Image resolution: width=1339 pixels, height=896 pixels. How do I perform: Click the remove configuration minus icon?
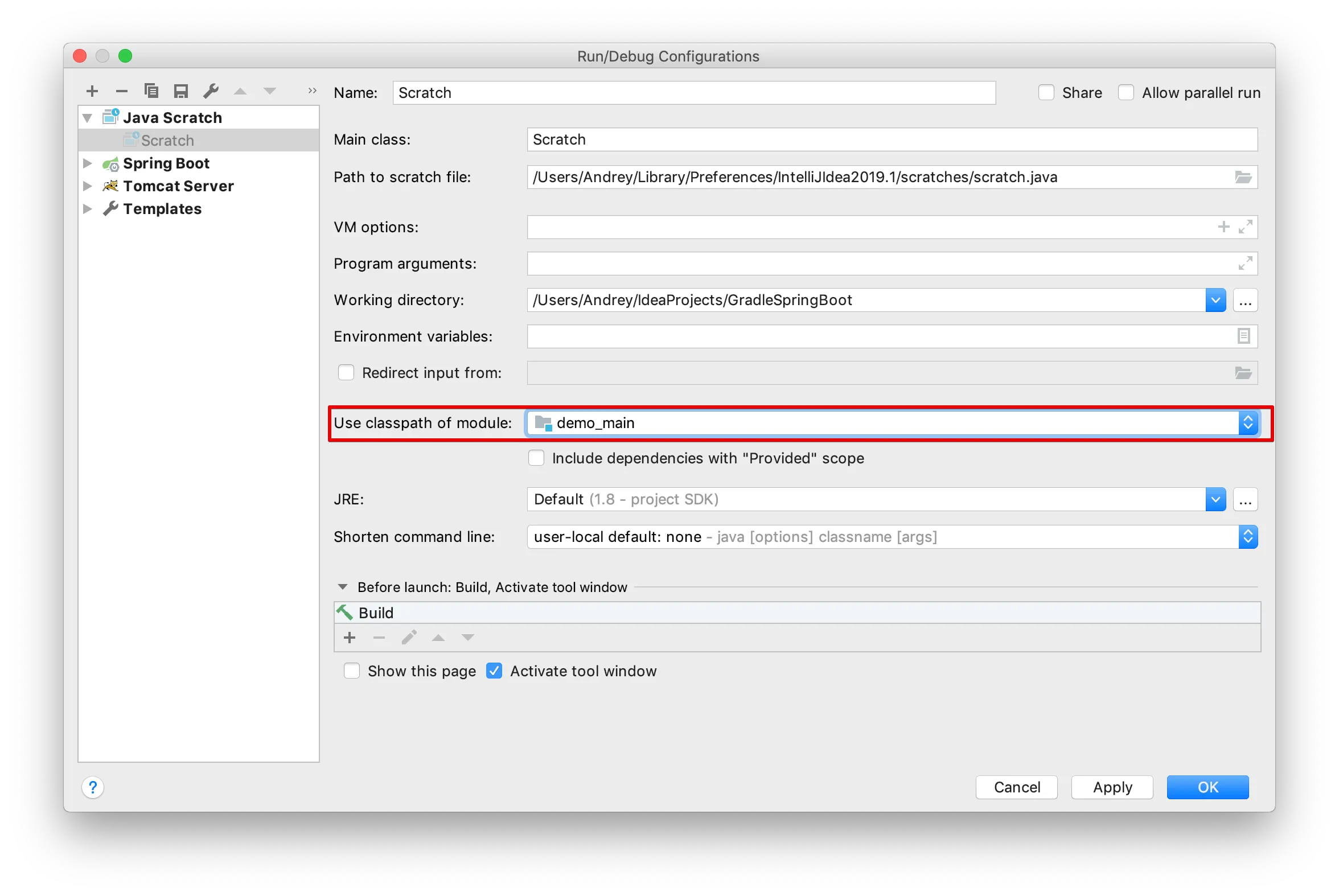click(x=122, y=91)
